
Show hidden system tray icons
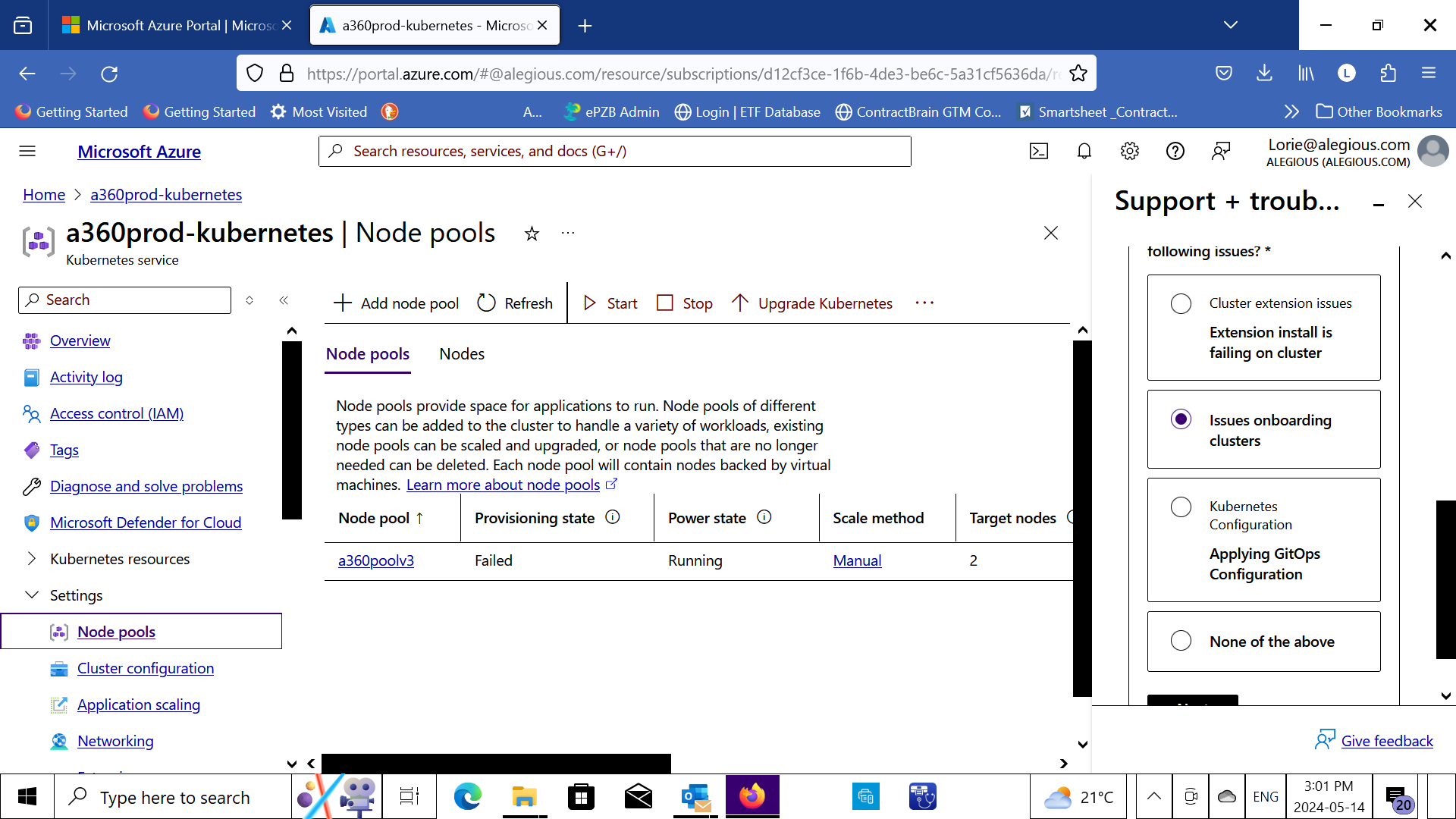point(1153,796)
